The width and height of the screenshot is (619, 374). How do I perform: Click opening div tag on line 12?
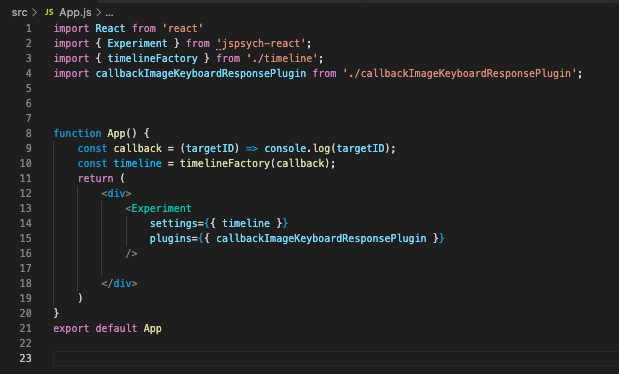click(x=116, y=194)
